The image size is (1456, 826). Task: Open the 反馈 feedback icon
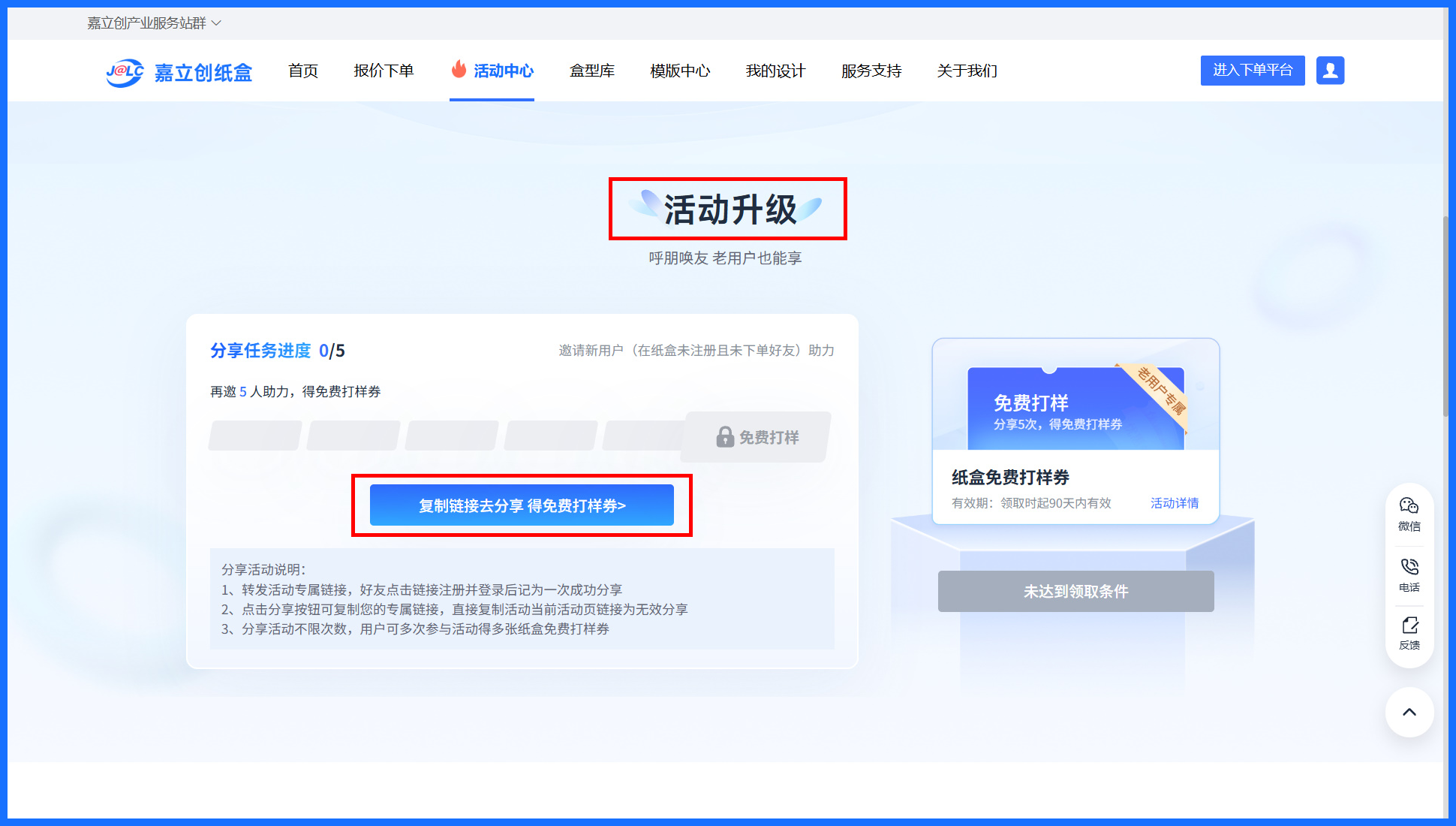tap(1409, 634)
